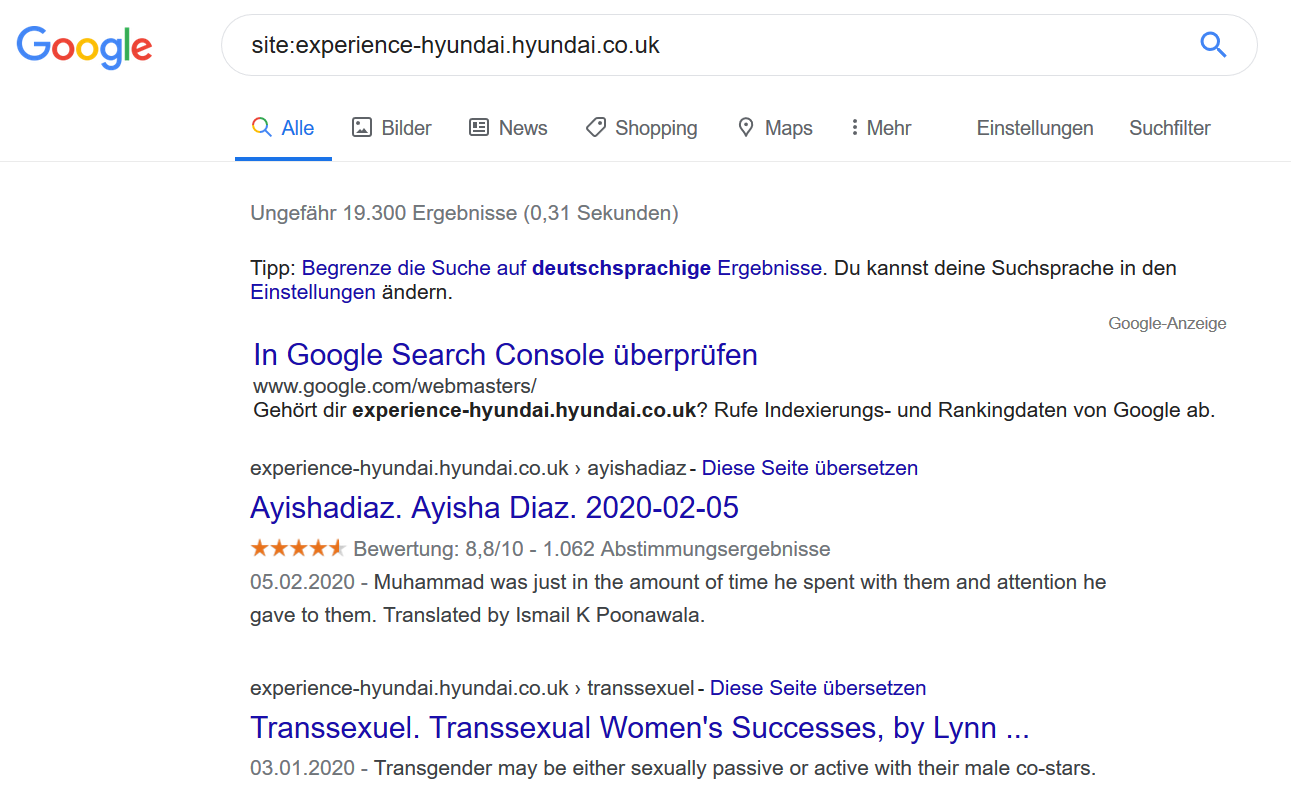The height and width of the screenshot is (802, 1291).
Task: Click the experience-hyundai.hyundai.co.uk › transsexuel breadcrumb
Action: 472,688
